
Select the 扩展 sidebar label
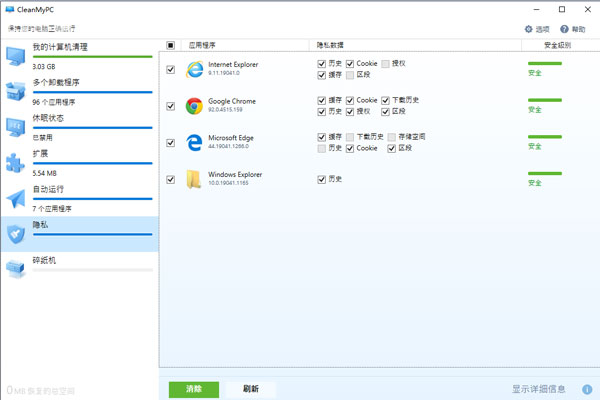(x=40, y=153)
